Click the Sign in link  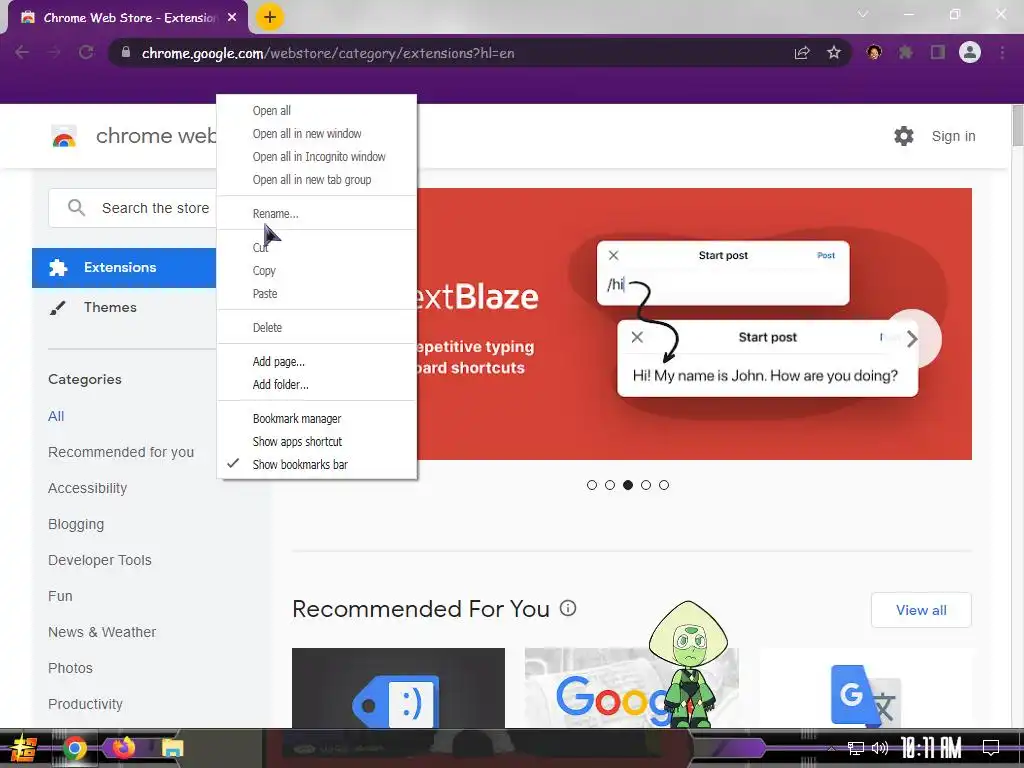pos(953,136)
